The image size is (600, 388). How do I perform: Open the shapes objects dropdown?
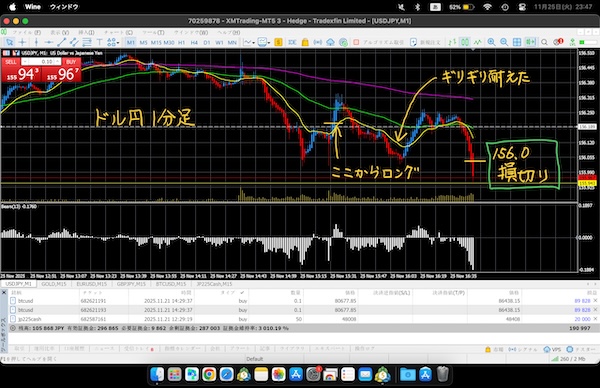(x=113, y=42)
